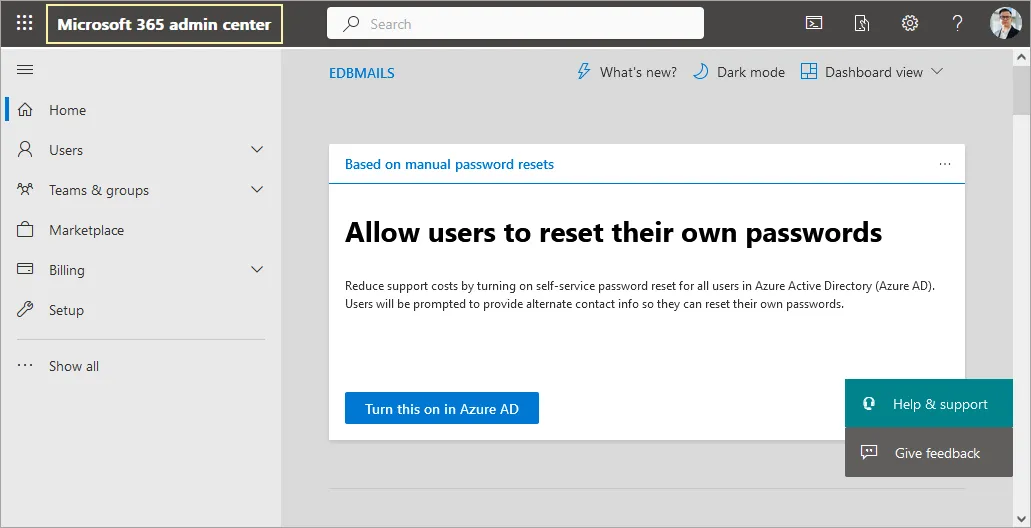This screenshot has width=1031, height=528.
Task: Click the Dashboard view grid icon
Action: 809,71
